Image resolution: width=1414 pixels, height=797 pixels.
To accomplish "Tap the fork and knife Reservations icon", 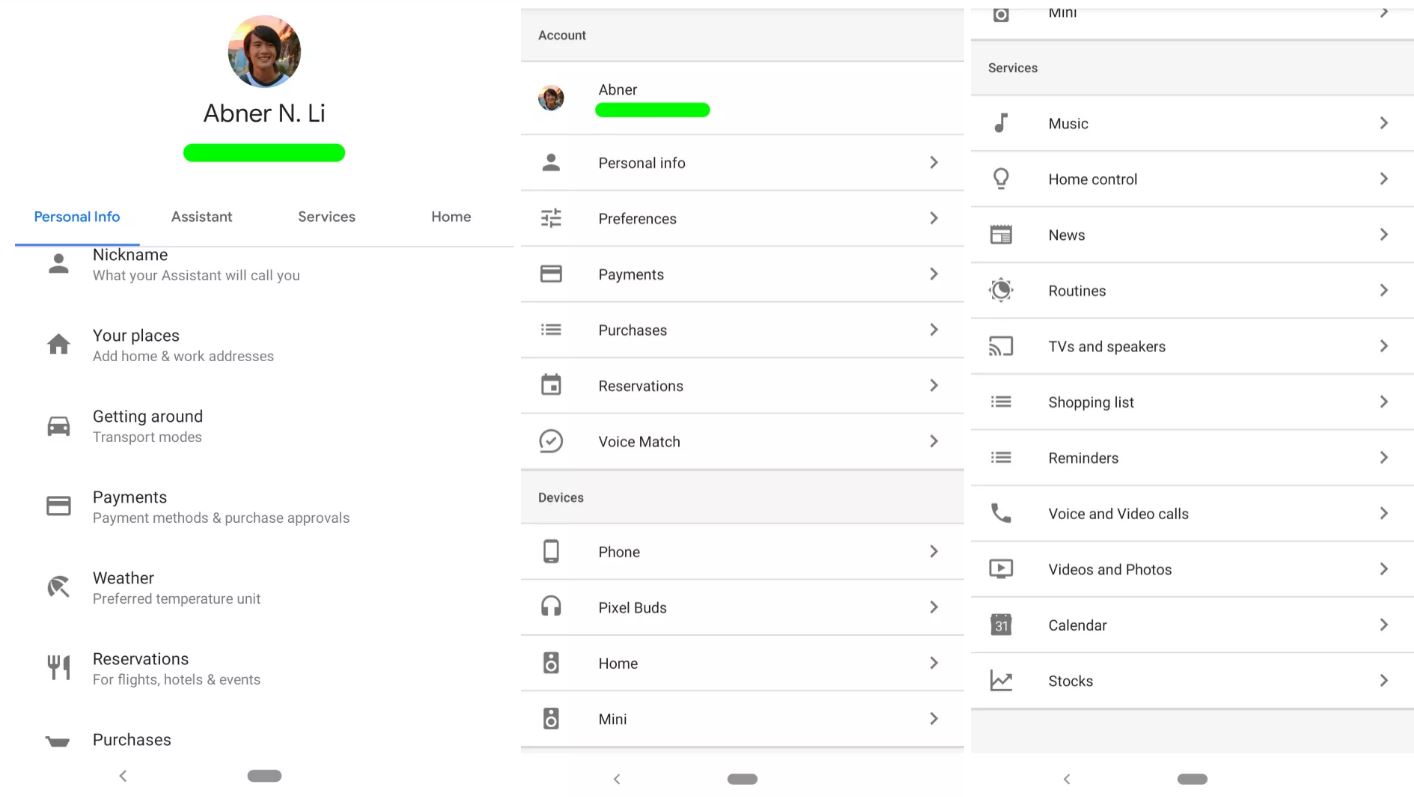I will point(59,668).
